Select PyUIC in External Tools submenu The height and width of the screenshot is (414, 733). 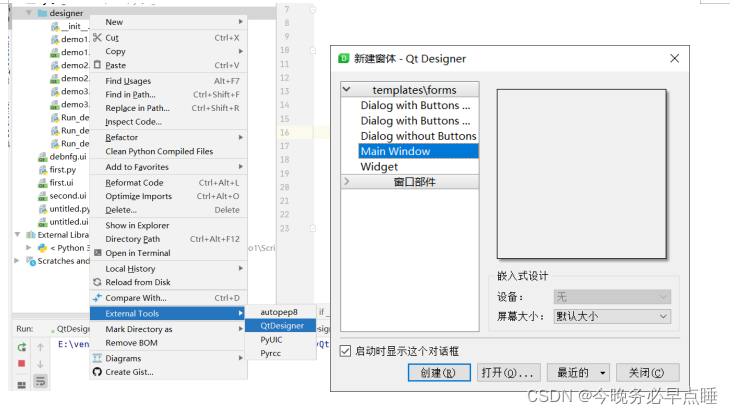(280, 340)
